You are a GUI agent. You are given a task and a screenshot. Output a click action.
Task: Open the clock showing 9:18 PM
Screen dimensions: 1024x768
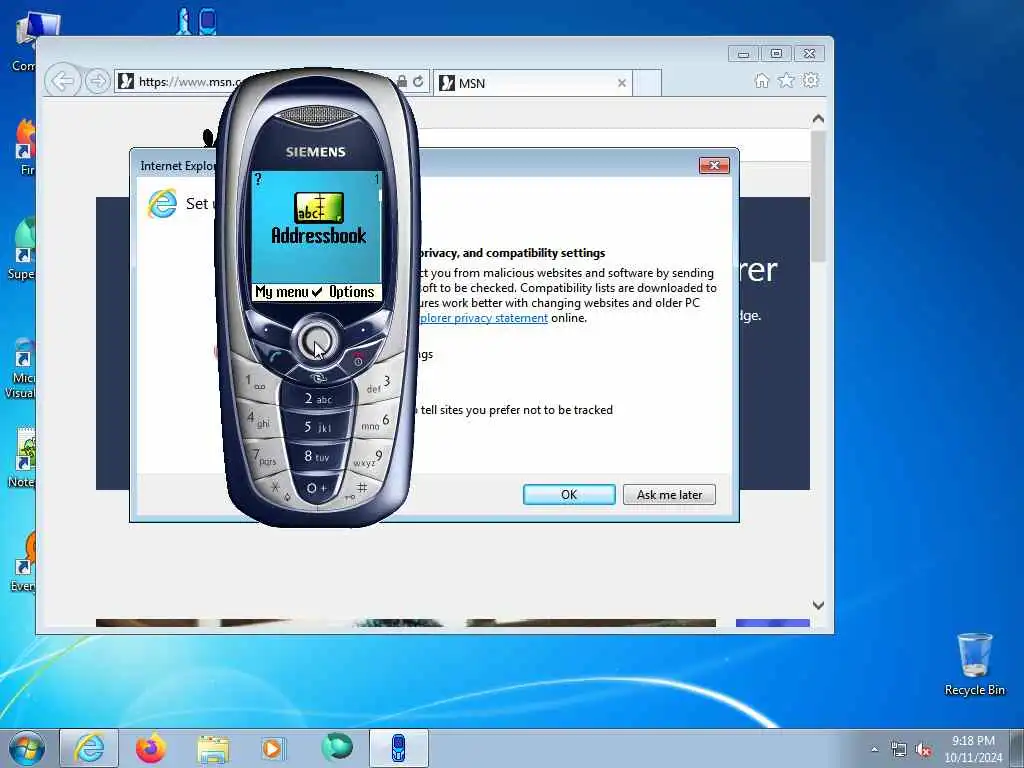pos(973,749)
